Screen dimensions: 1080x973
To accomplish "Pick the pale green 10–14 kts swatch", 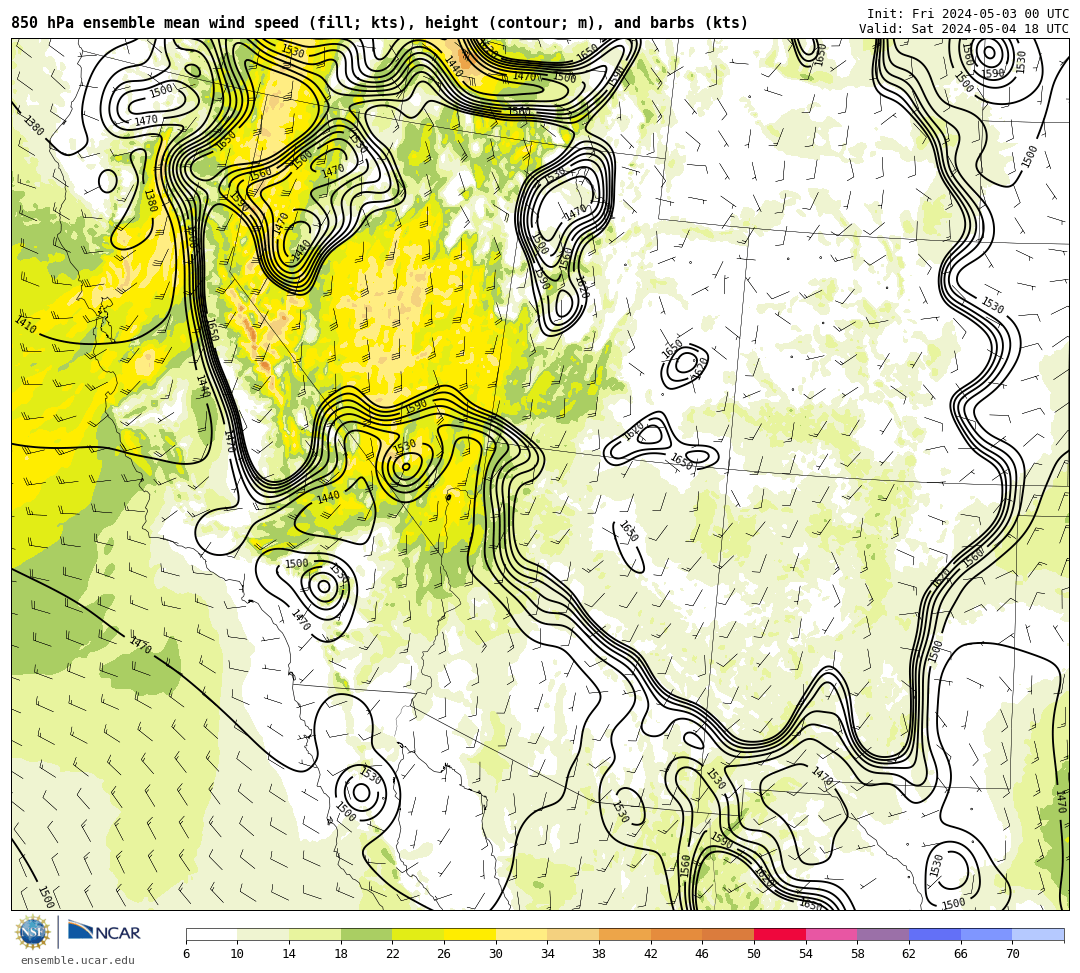I will pyautogui.click(x=263, y=934).
